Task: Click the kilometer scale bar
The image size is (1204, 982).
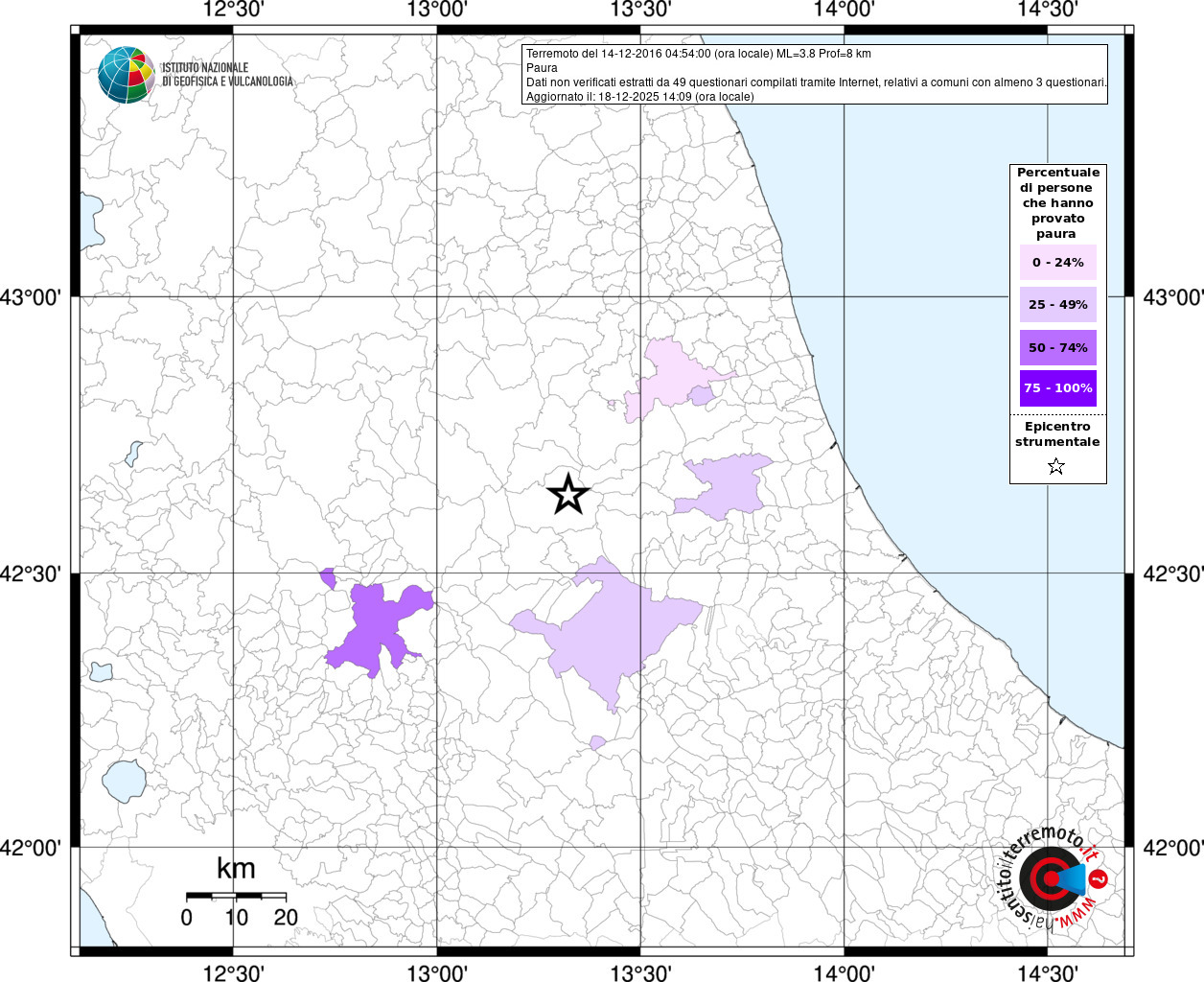Action: click(236, 895)
